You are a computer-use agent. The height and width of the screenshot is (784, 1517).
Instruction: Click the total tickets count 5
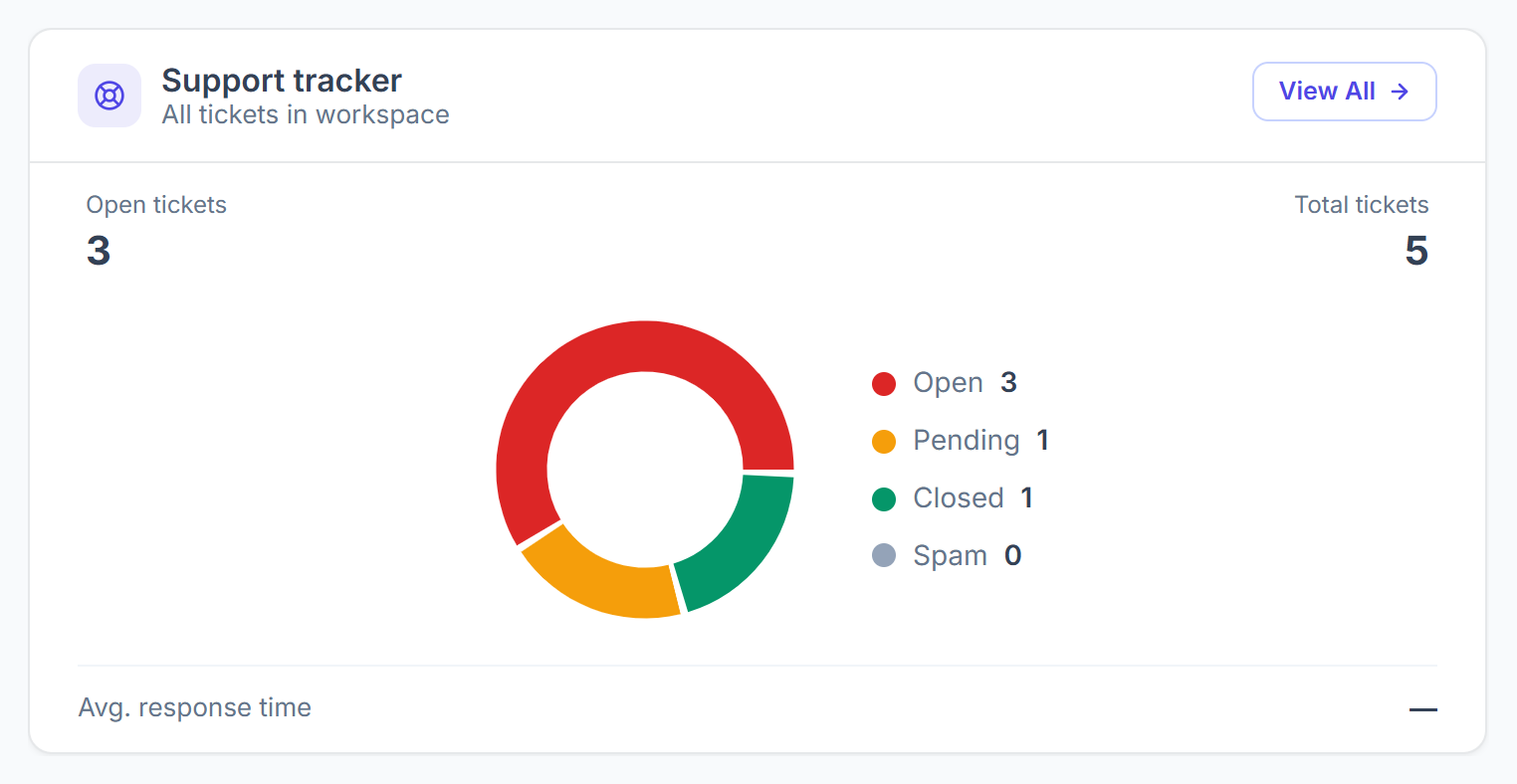tap(1416, 251)
